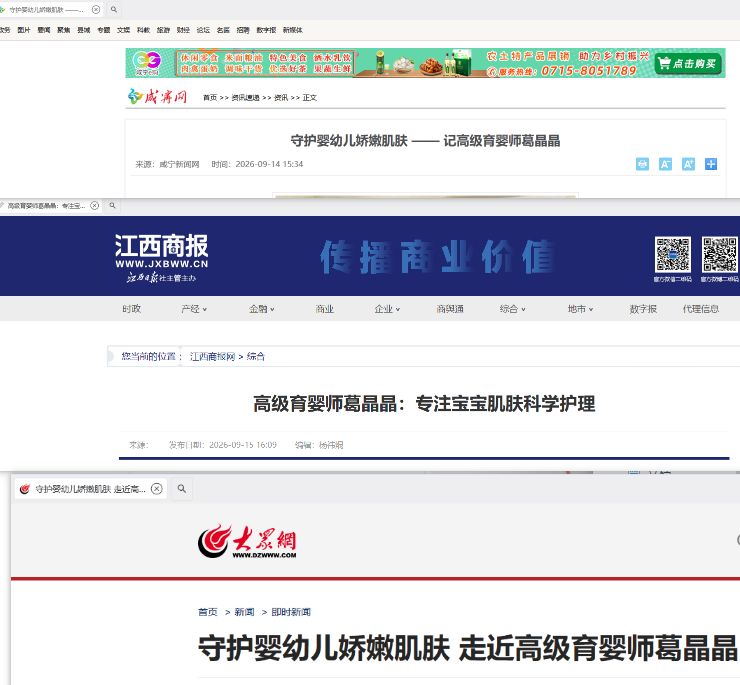This screenshot has width=740, height=685.
Task: Click 首页 in Xianning breadcrumb
Action: (x=210, y=98)
